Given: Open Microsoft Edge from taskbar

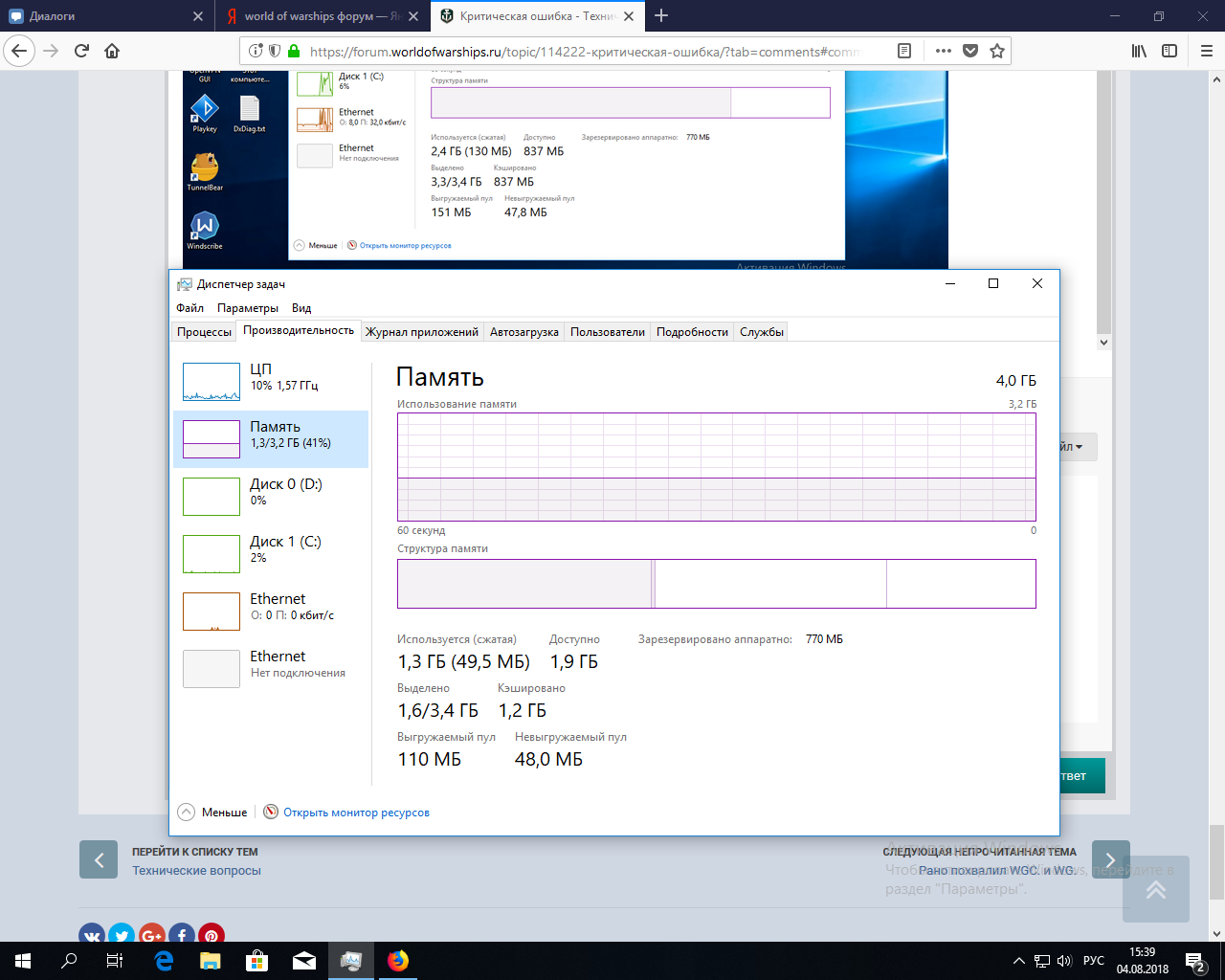Looking at the screenshot, I should [164, 961].
